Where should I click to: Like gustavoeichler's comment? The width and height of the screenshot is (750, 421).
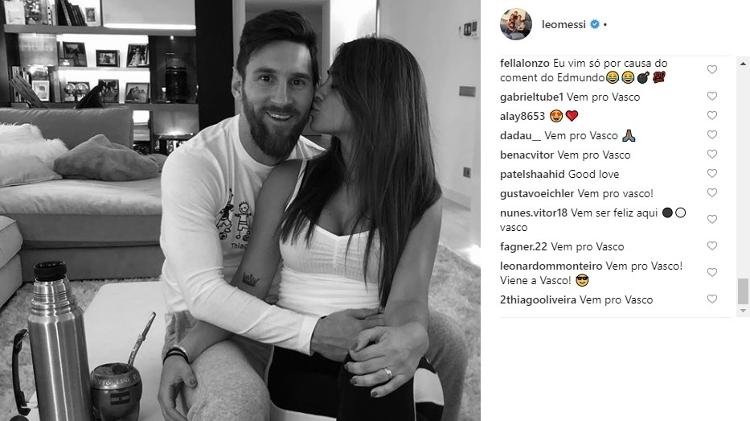click(x=712, y=193)
